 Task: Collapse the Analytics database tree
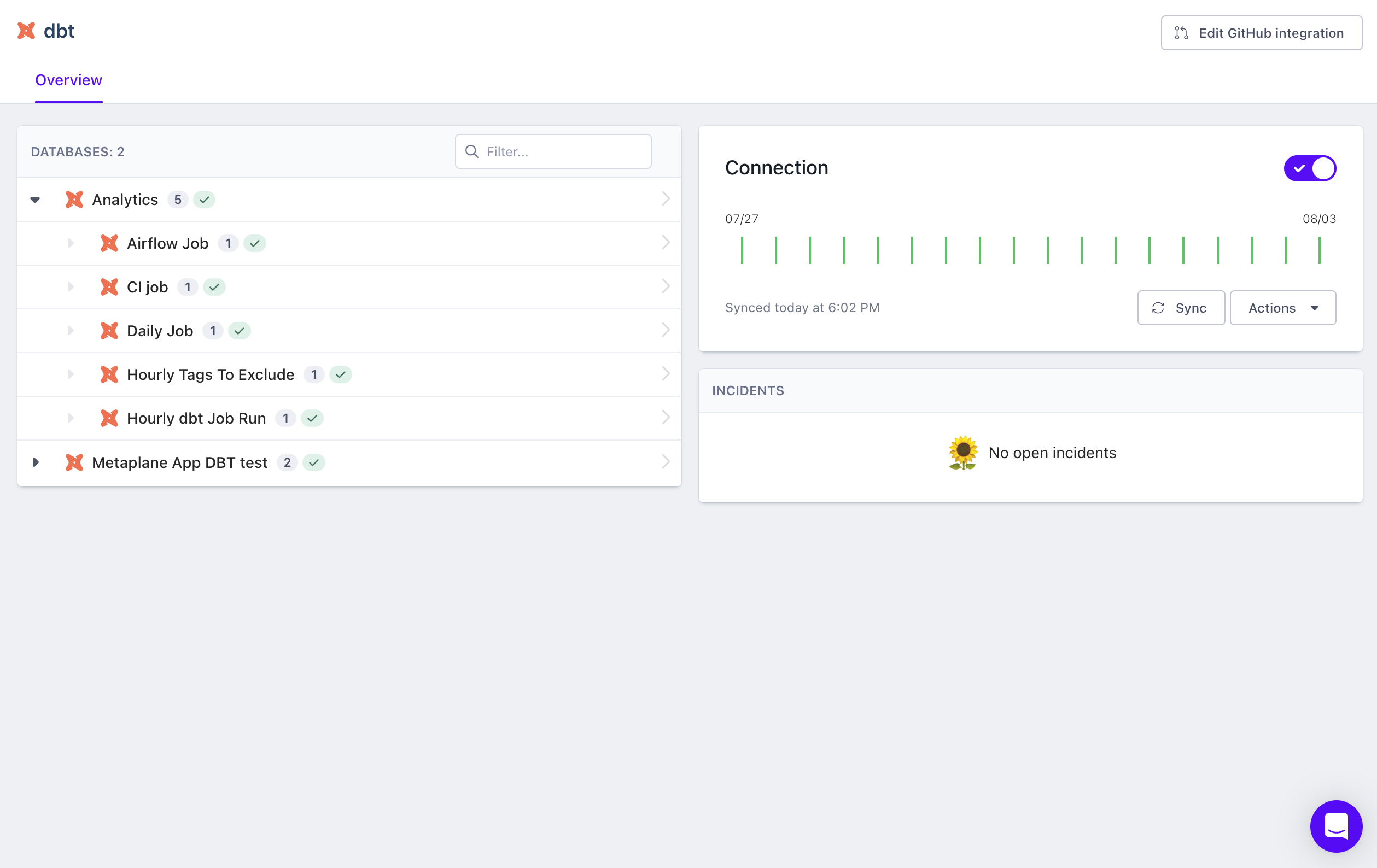[36, 200]
